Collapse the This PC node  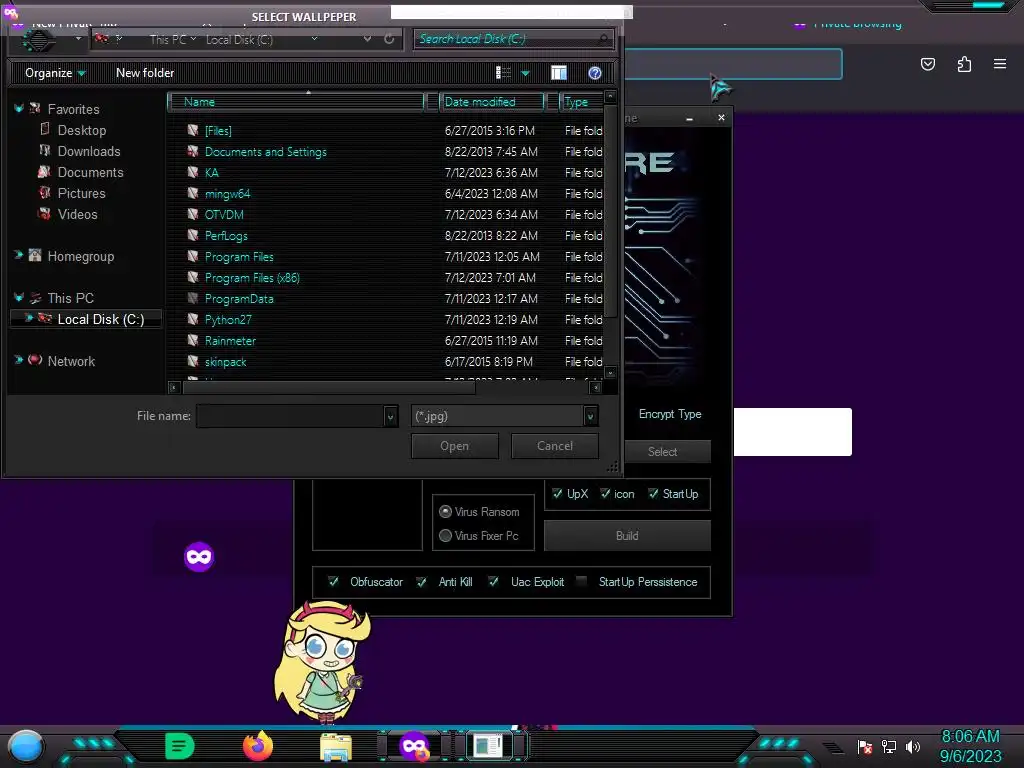pos(18,297)
